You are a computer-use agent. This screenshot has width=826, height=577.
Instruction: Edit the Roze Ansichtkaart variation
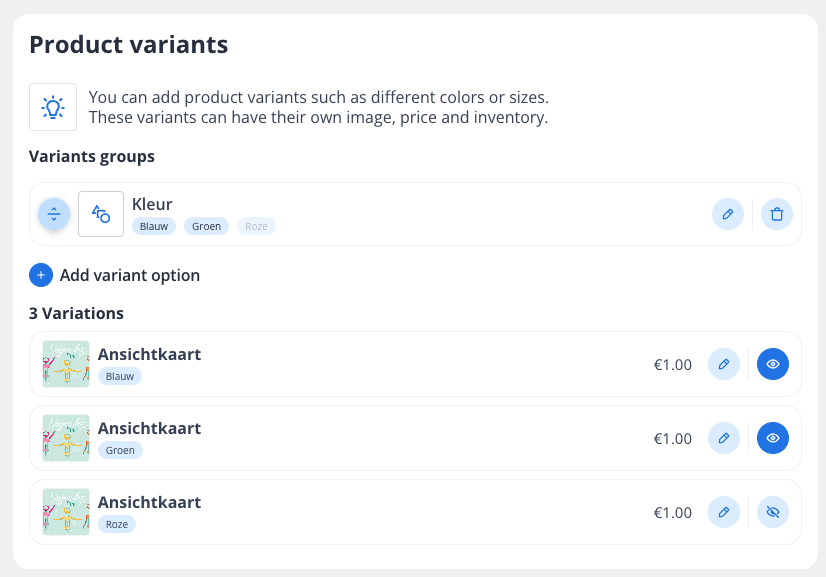[x=724, y=512]
